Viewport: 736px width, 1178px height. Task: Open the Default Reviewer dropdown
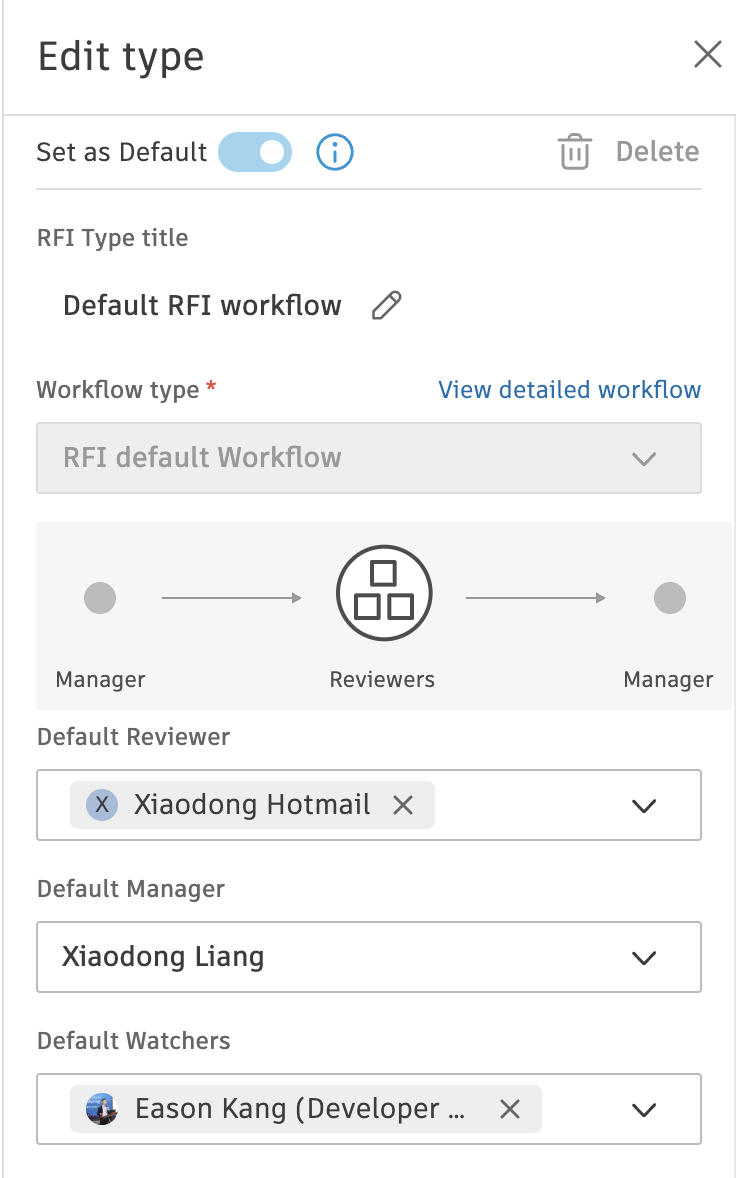[644, 805]
